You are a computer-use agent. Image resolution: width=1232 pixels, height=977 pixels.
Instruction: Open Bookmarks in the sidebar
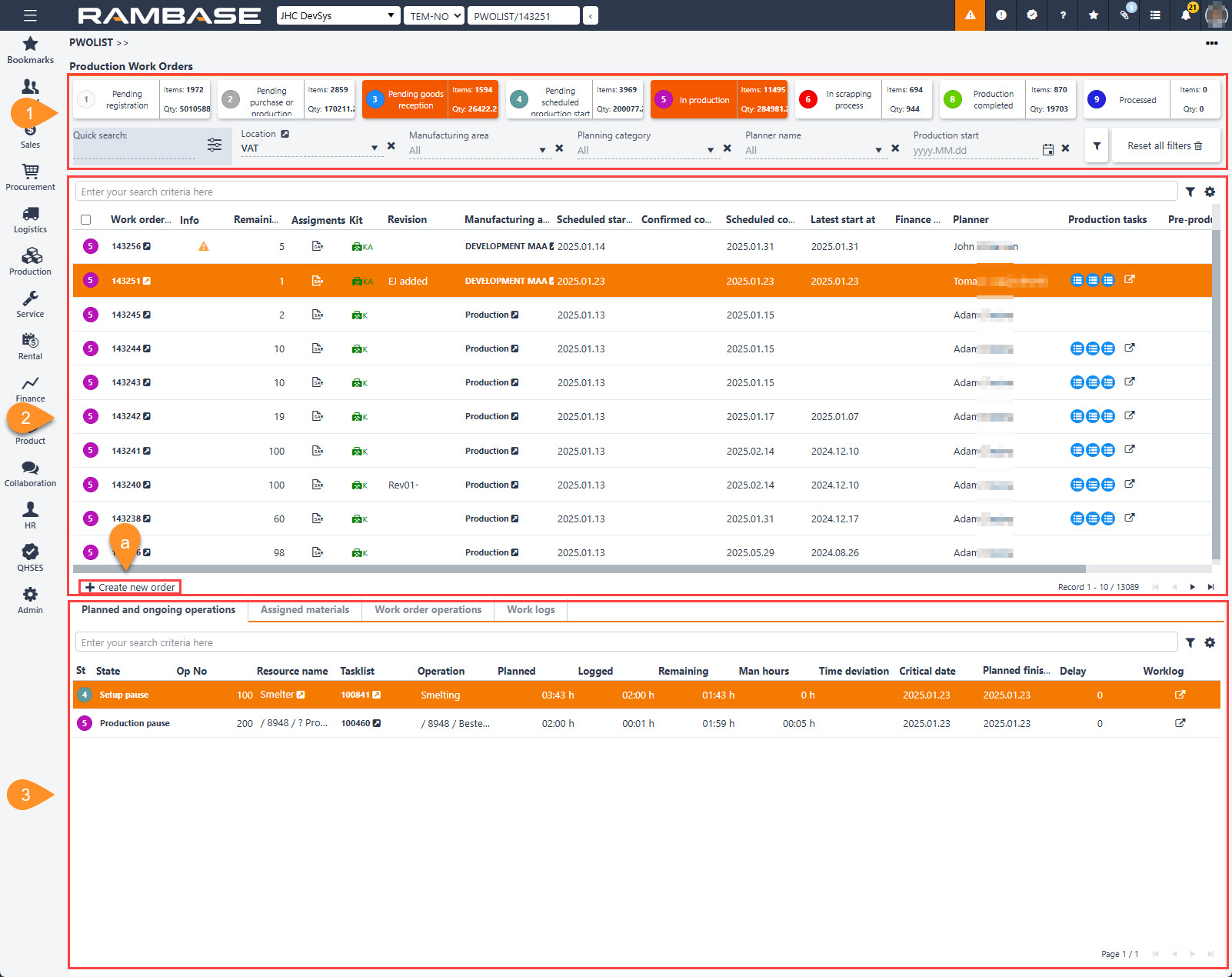(30, 50)
